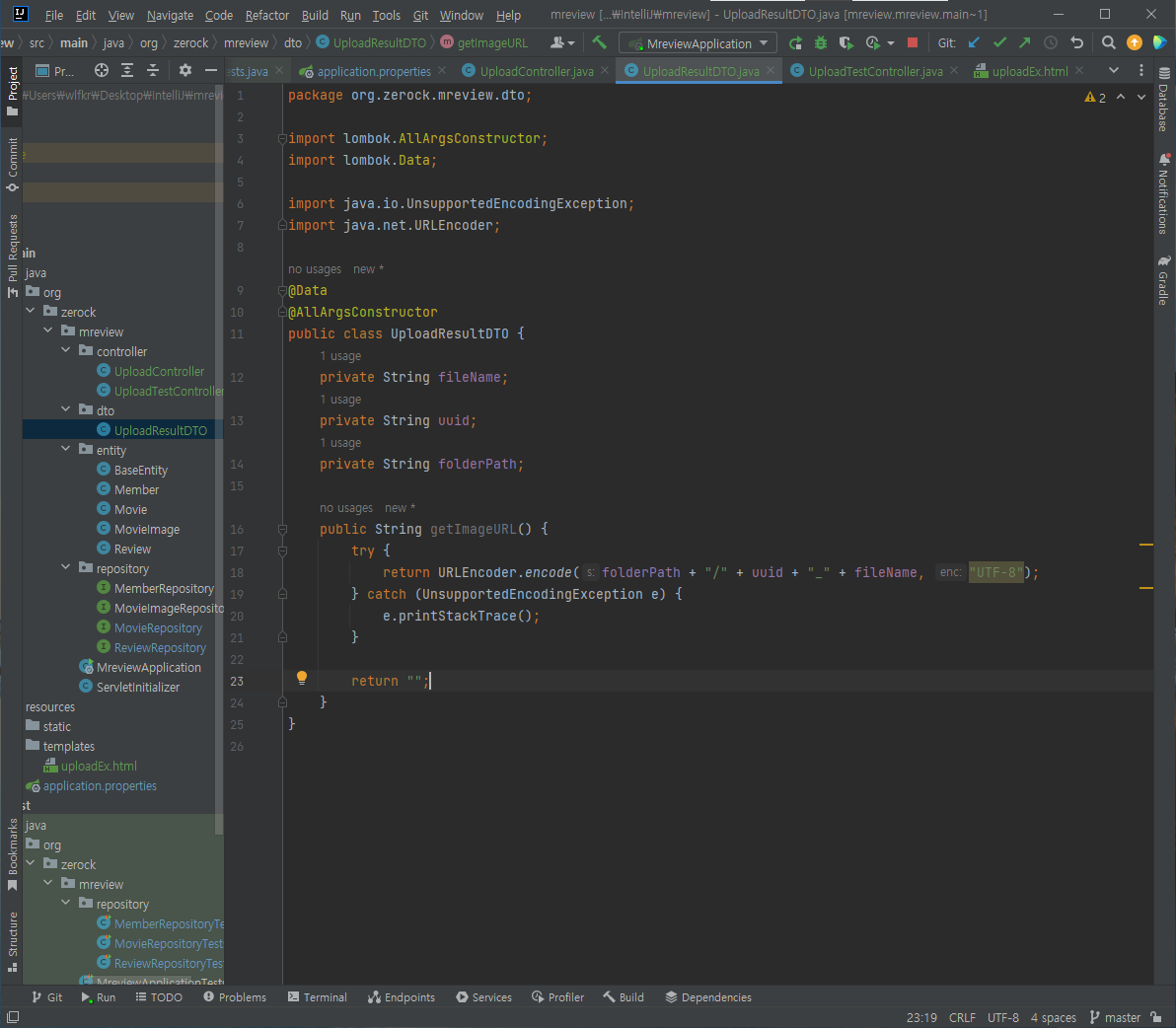Image resolution: width=1176 pixels, height=1028 pixels.
Task: Show hidden editor tabs chevron
Action: coord(1114,70)
